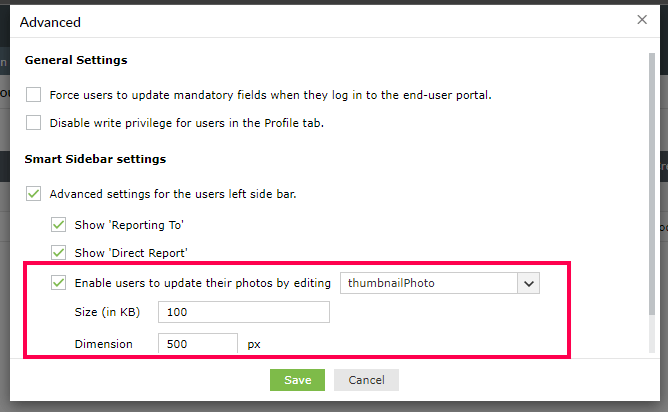Cancel the Advanced settings dialog
The image size is (668, 412).
(367, 380)
